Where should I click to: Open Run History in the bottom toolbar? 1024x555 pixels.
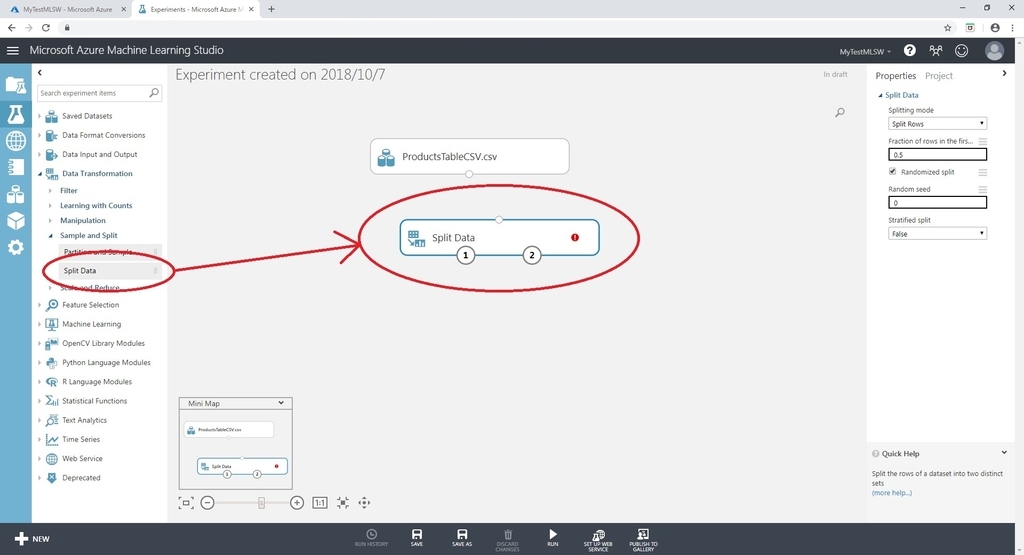(371, 537)
